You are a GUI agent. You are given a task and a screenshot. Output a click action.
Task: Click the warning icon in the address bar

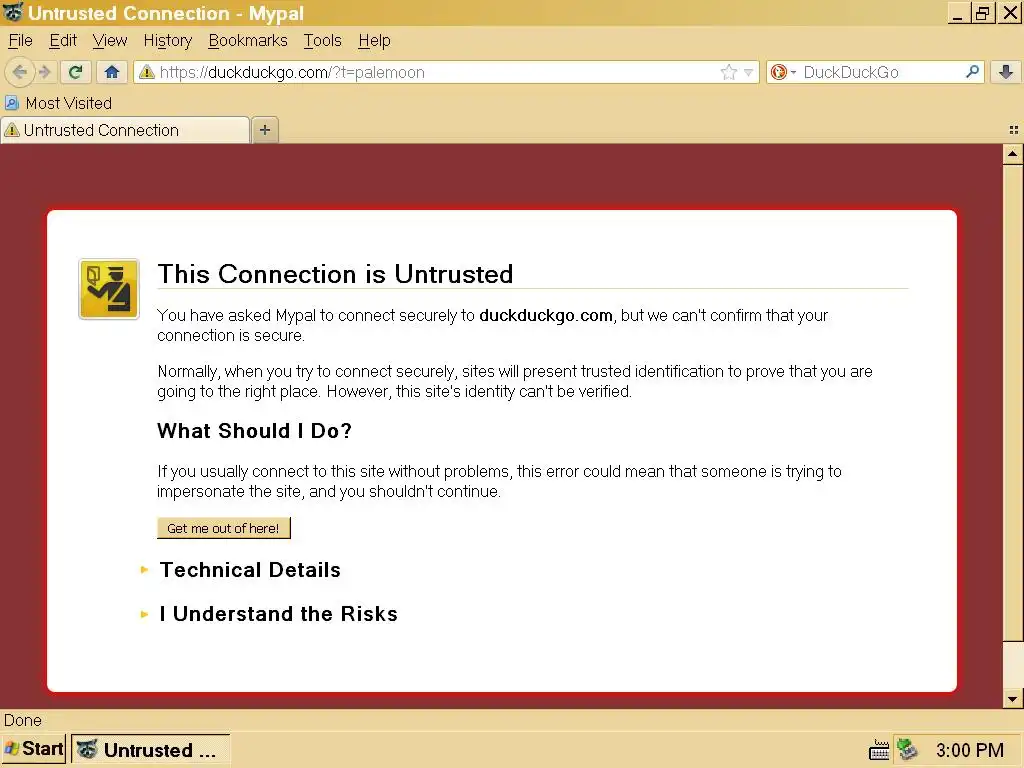click(x=147, y=72)
